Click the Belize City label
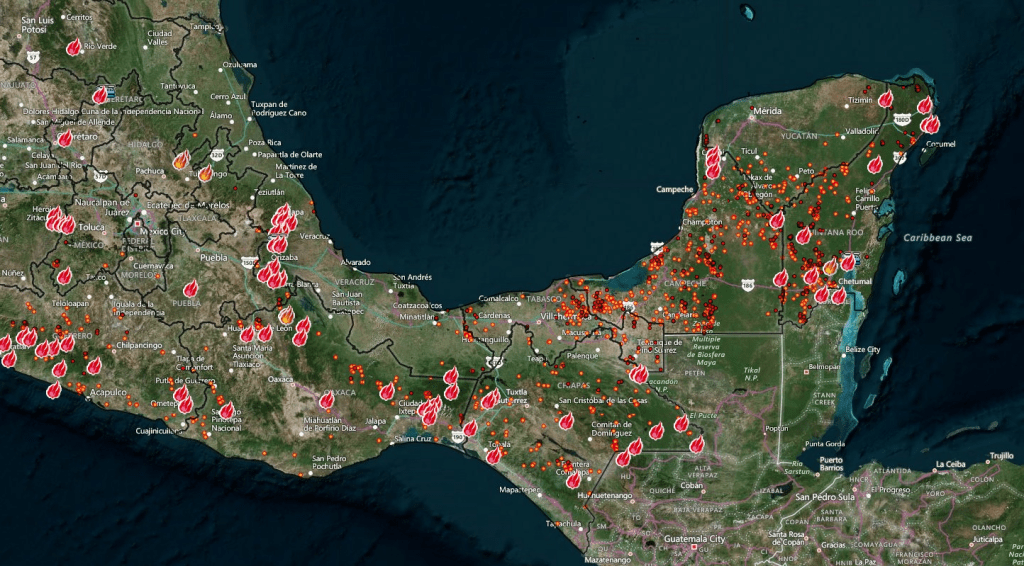 tap(863, 350)
